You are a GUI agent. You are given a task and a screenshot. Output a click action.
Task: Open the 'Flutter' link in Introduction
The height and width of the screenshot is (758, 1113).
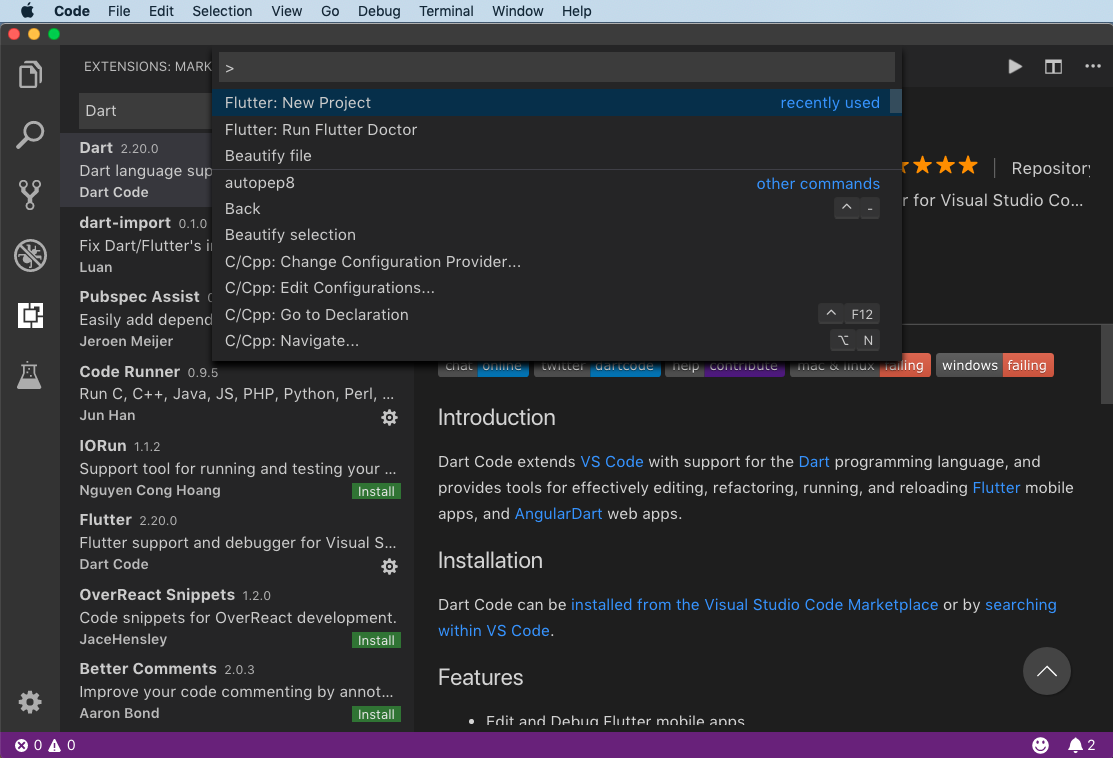[x=996, y=488]
